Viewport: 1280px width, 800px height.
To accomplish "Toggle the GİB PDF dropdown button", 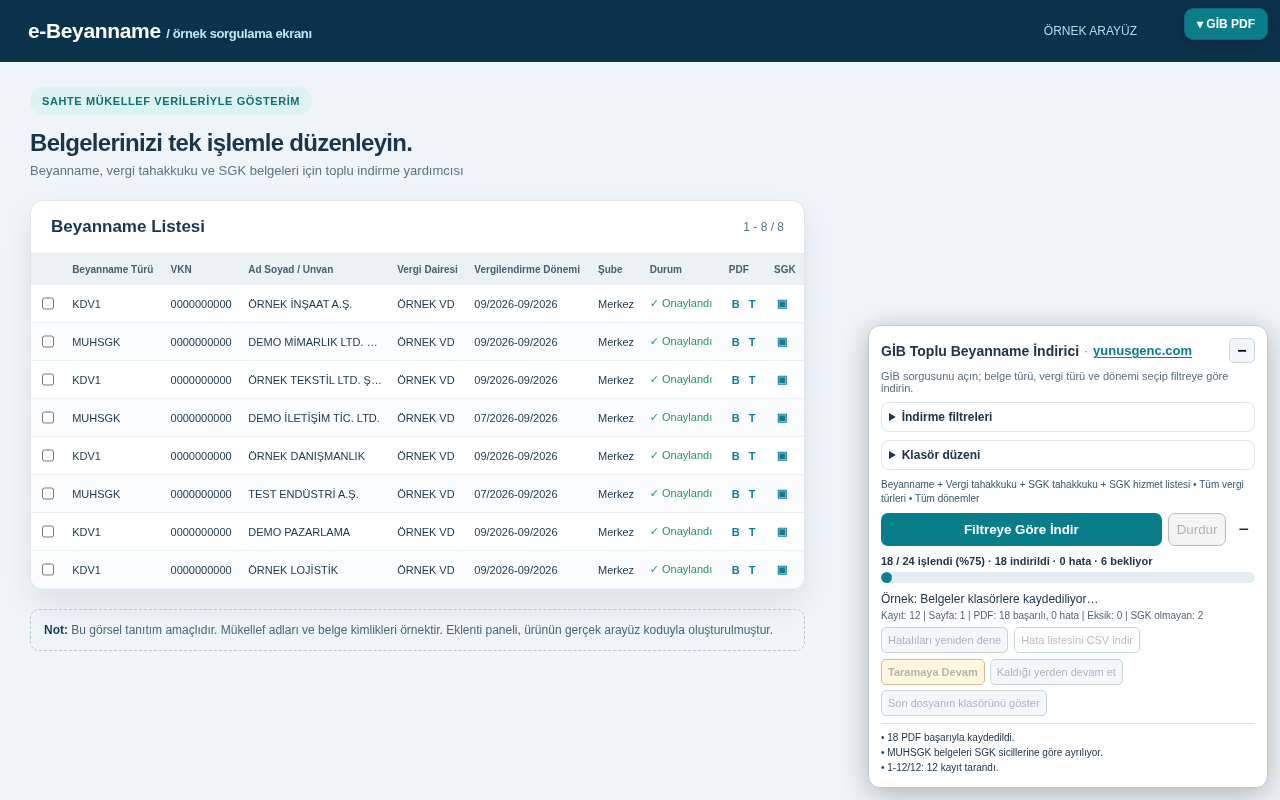I will 1226,24.
